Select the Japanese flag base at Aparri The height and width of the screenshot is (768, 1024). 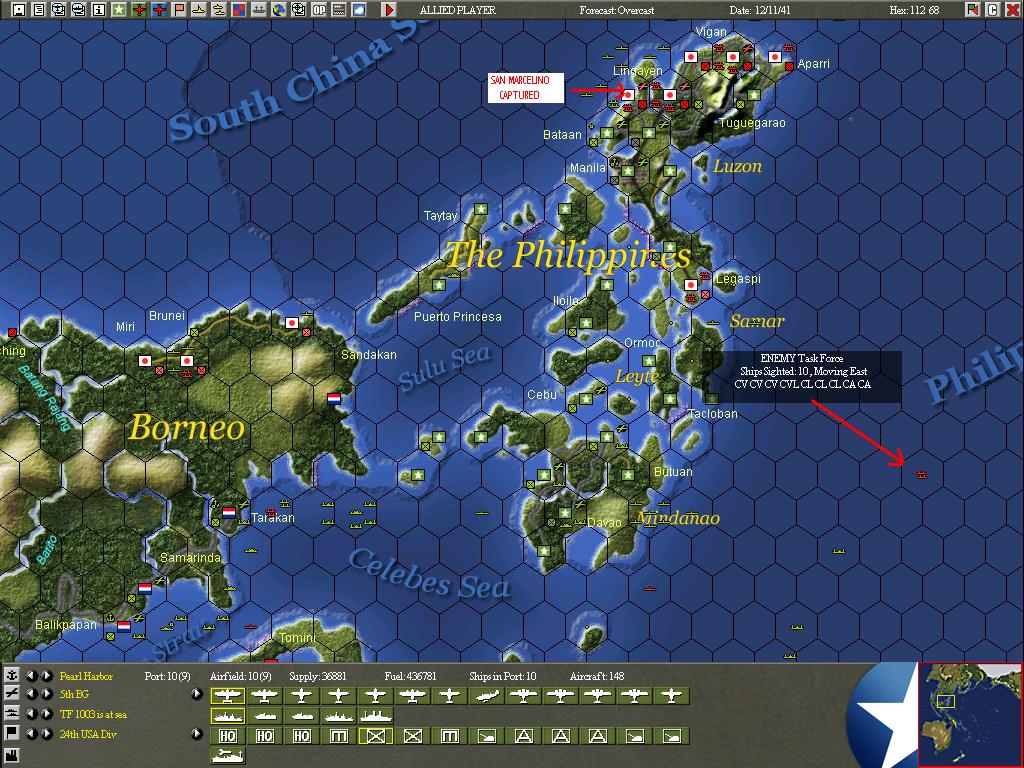(x=775, y=57)
